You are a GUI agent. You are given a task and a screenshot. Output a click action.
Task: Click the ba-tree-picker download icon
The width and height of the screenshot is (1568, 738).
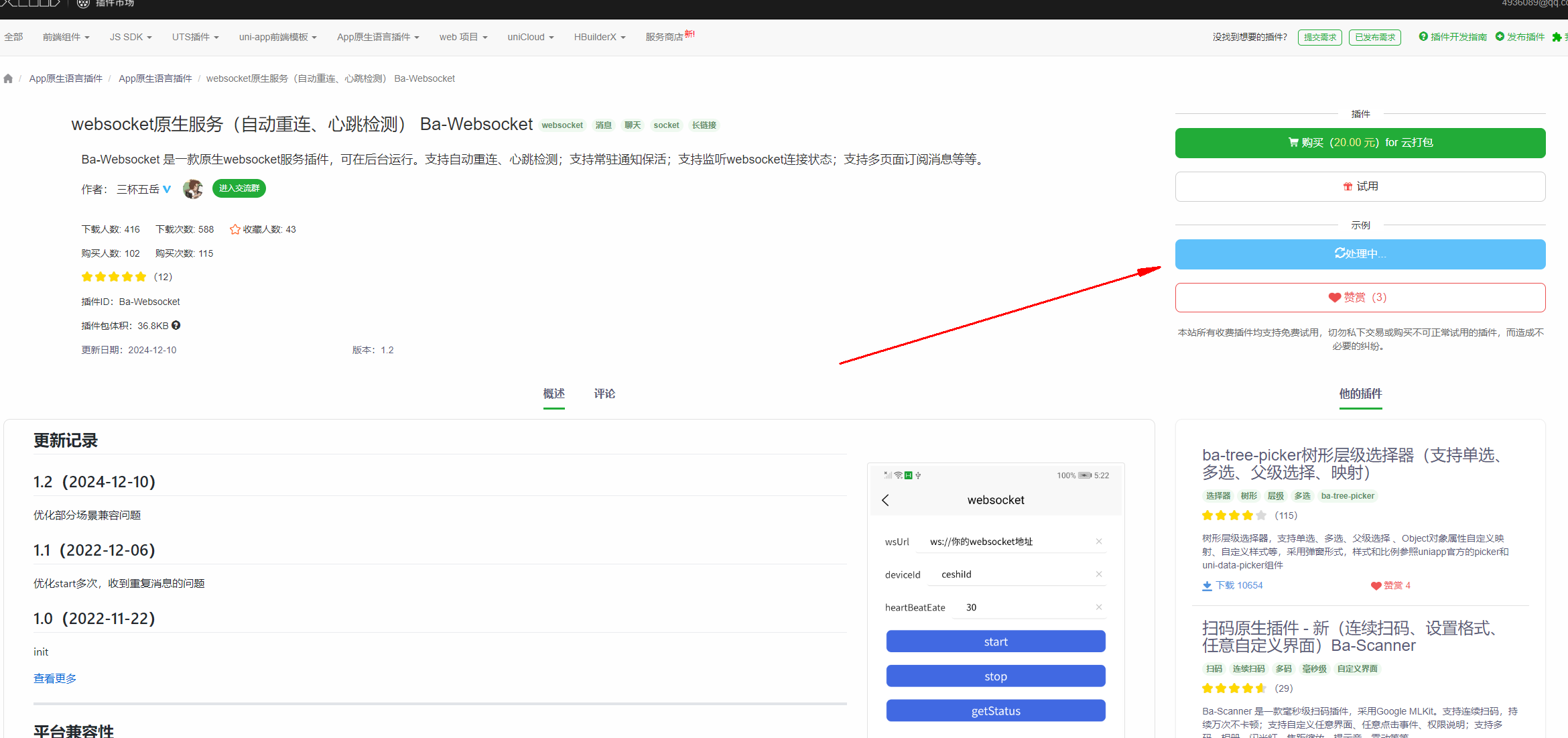point(1207,586)
